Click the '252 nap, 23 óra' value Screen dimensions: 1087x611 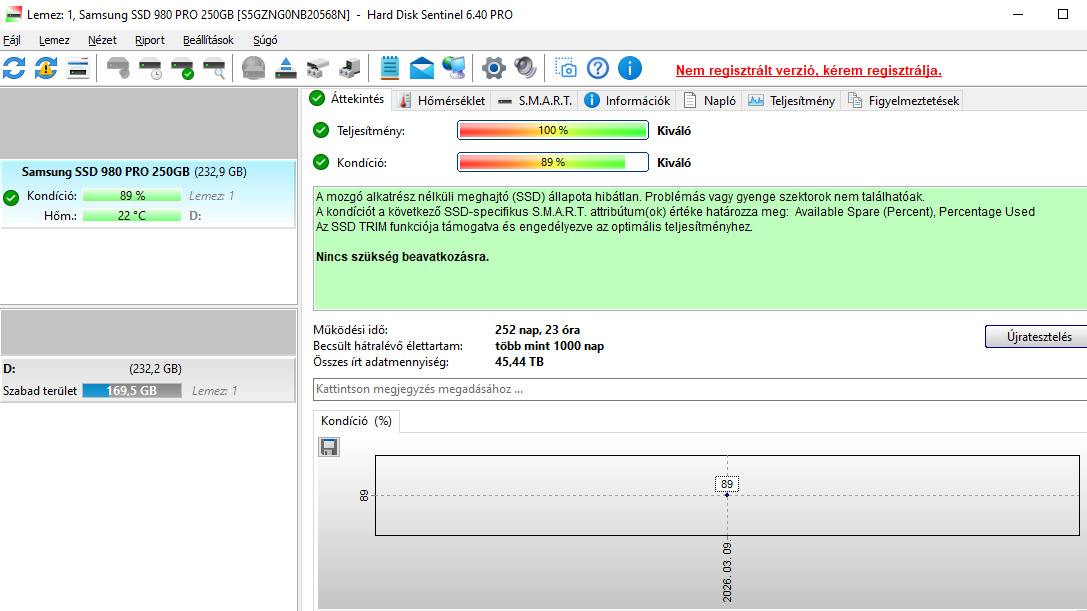click(537, 330)
